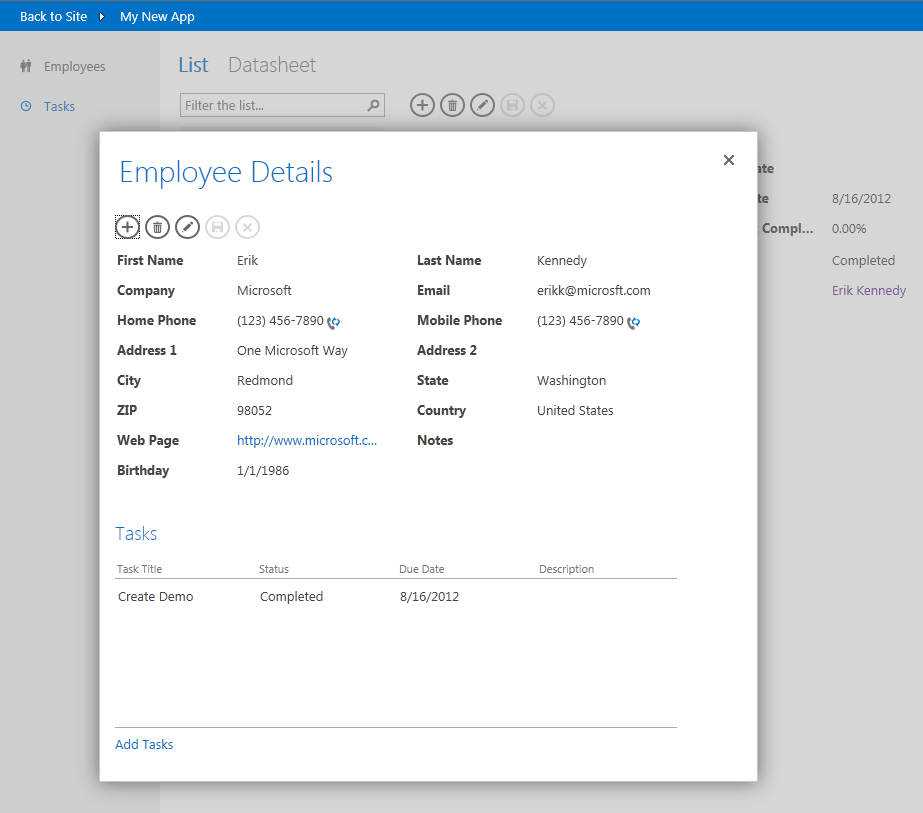Delete the employee using the trash icon
The width and height of the screenshot is (923, 813).
click(157, 227)
